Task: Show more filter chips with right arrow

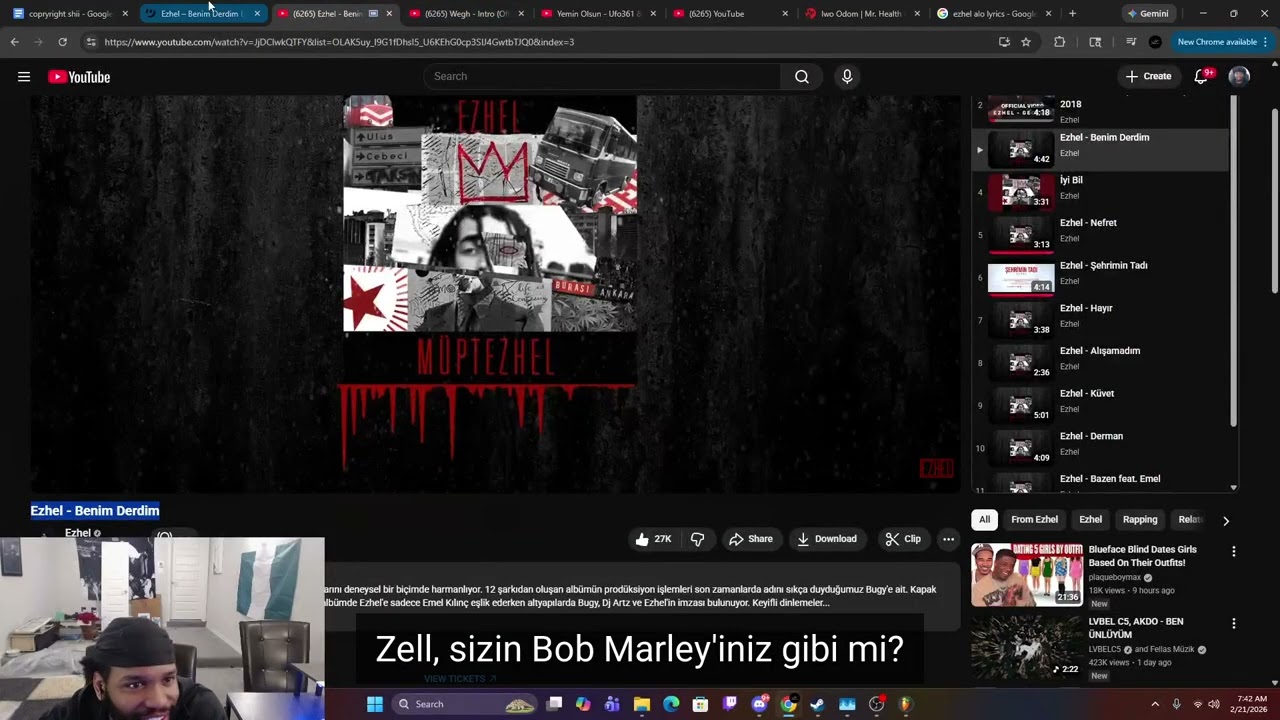Action: pyautogui.click(x=1226, y=520)
